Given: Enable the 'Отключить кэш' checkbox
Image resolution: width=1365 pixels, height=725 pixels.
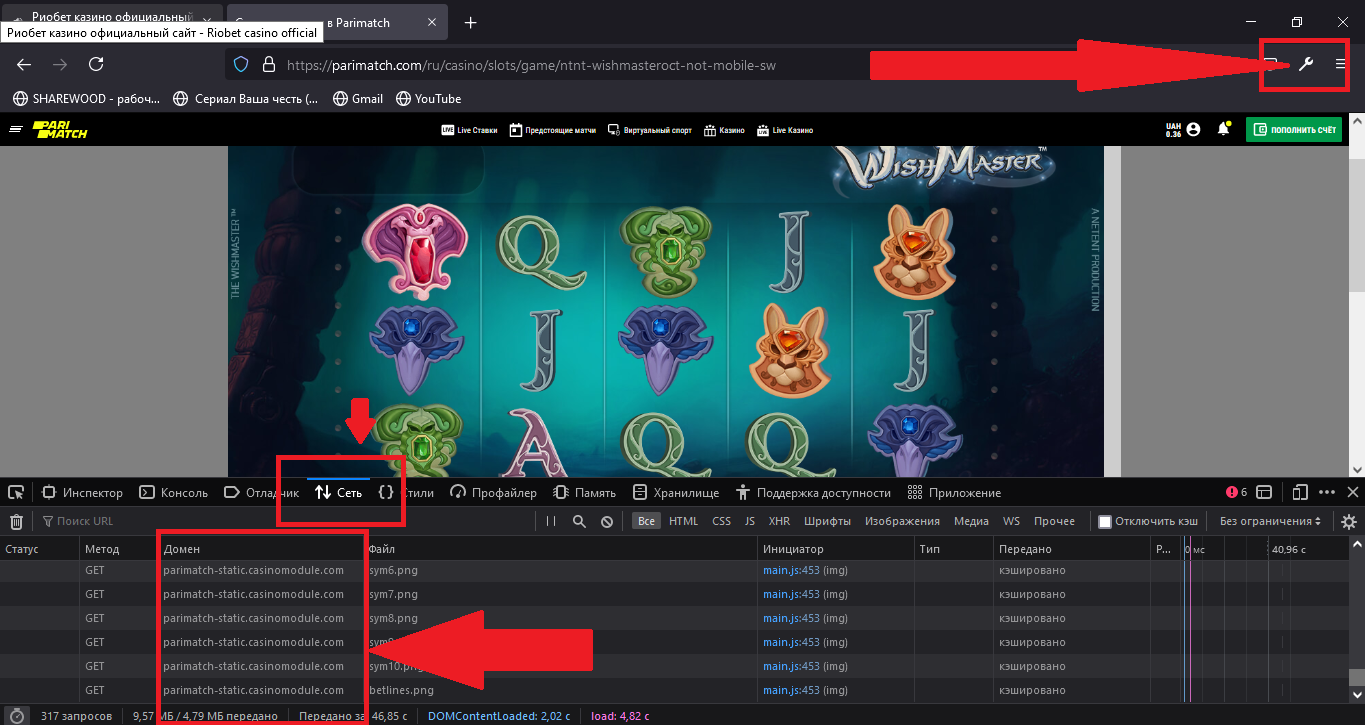Looking at the screenshot, I should 1105,521.
